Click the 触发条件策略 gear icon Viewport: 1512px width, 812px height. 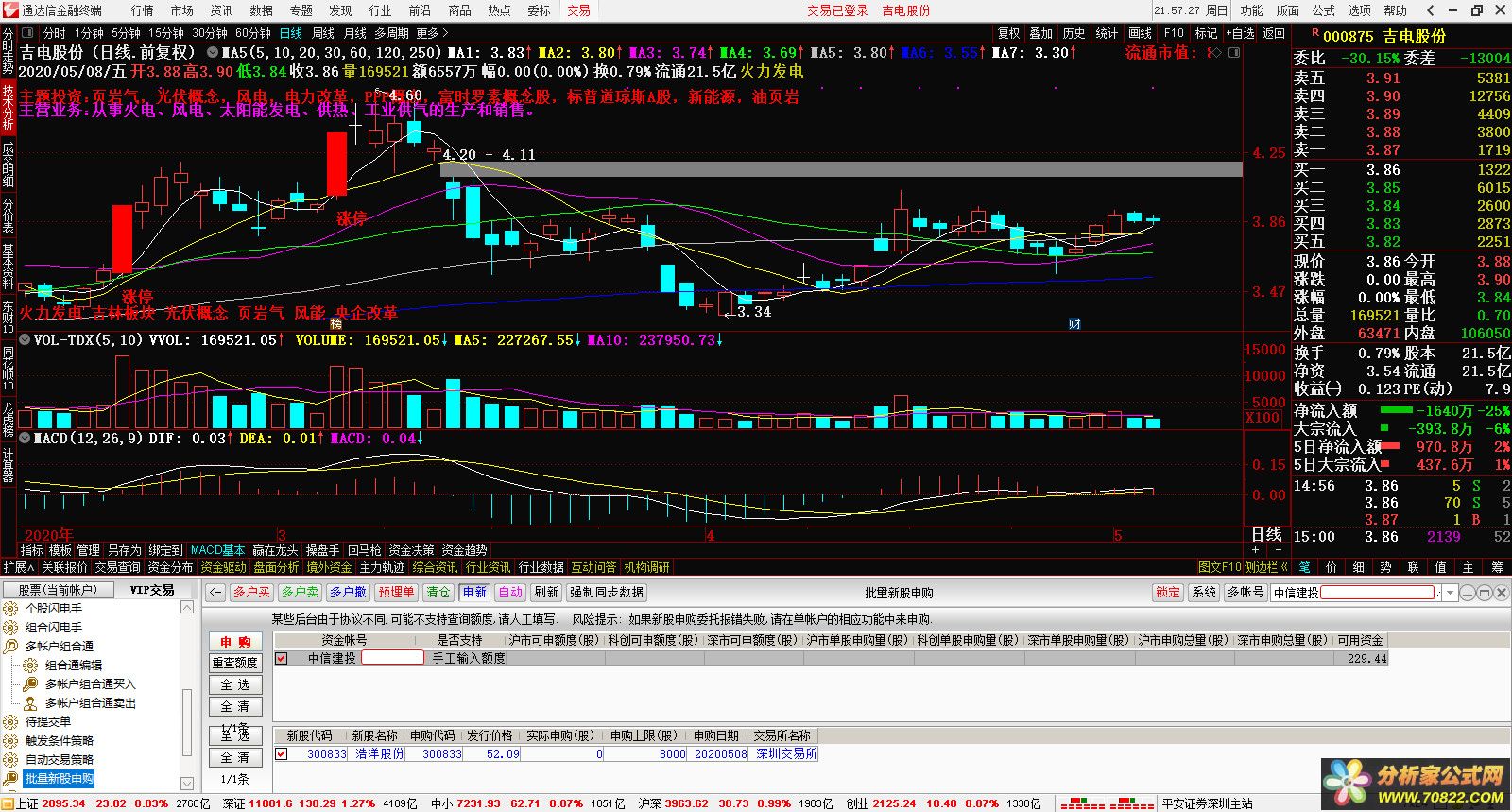[x=10, y=741]
